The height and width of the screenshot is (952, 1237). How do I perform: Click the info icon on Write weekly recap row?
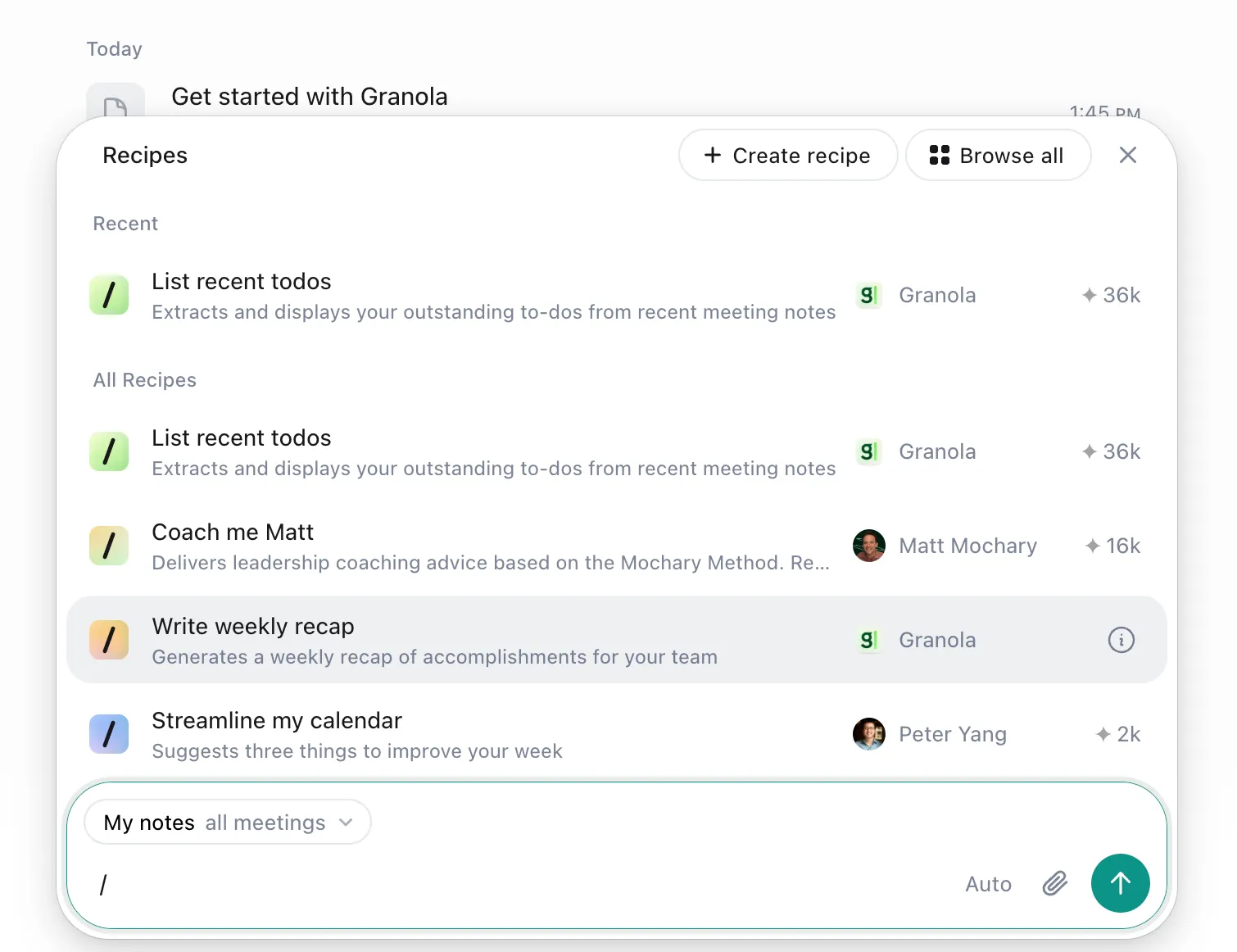click(x=1121, y=640)
